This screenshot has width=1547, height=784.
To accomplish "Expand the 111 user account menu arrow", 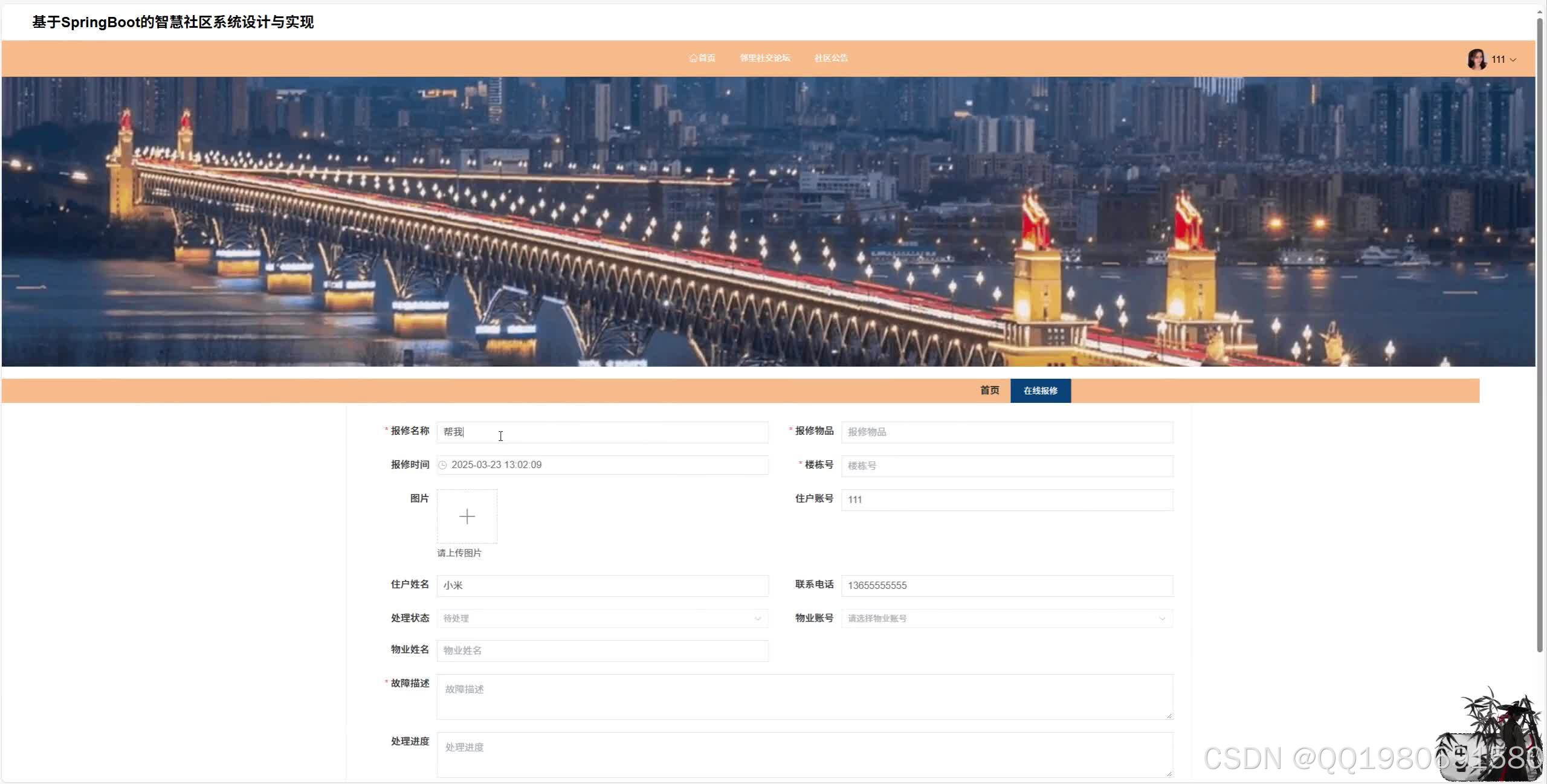I will [x=1513, y=60].
